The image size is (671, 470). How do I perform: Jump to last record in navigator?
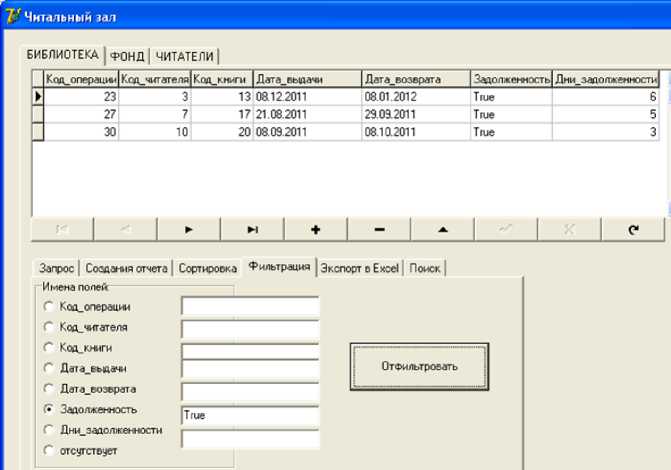252,229
